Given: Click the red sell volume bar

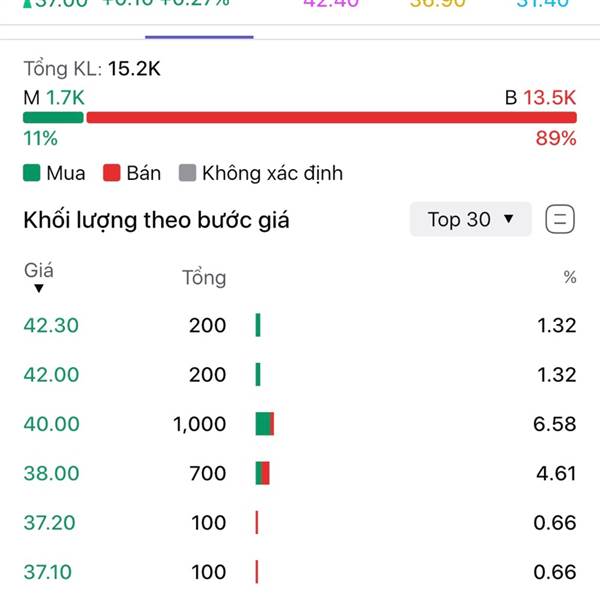Looking at the screenshot, I should tap(331, 118).
